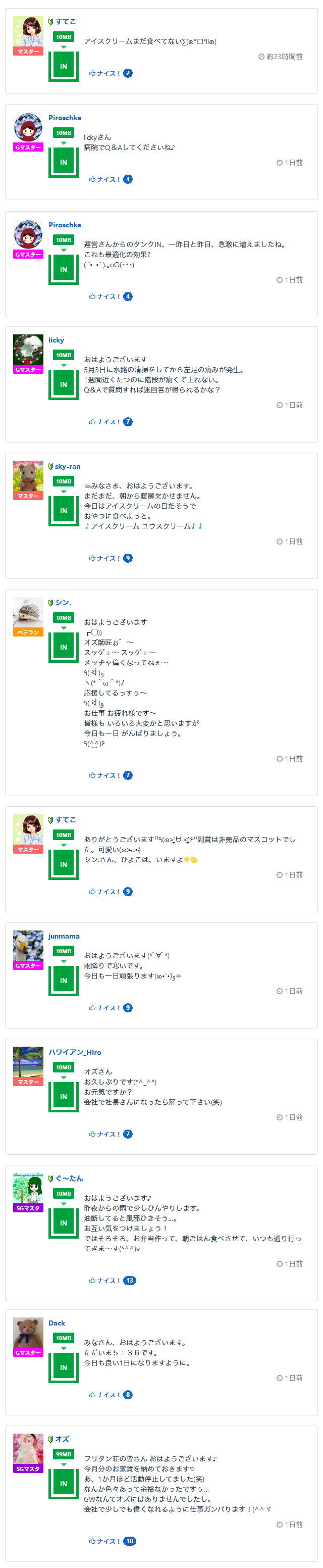Open Piroschka's avatar on the hospital Q&A post
This screenshot has height=1568, width=323.
28,128
